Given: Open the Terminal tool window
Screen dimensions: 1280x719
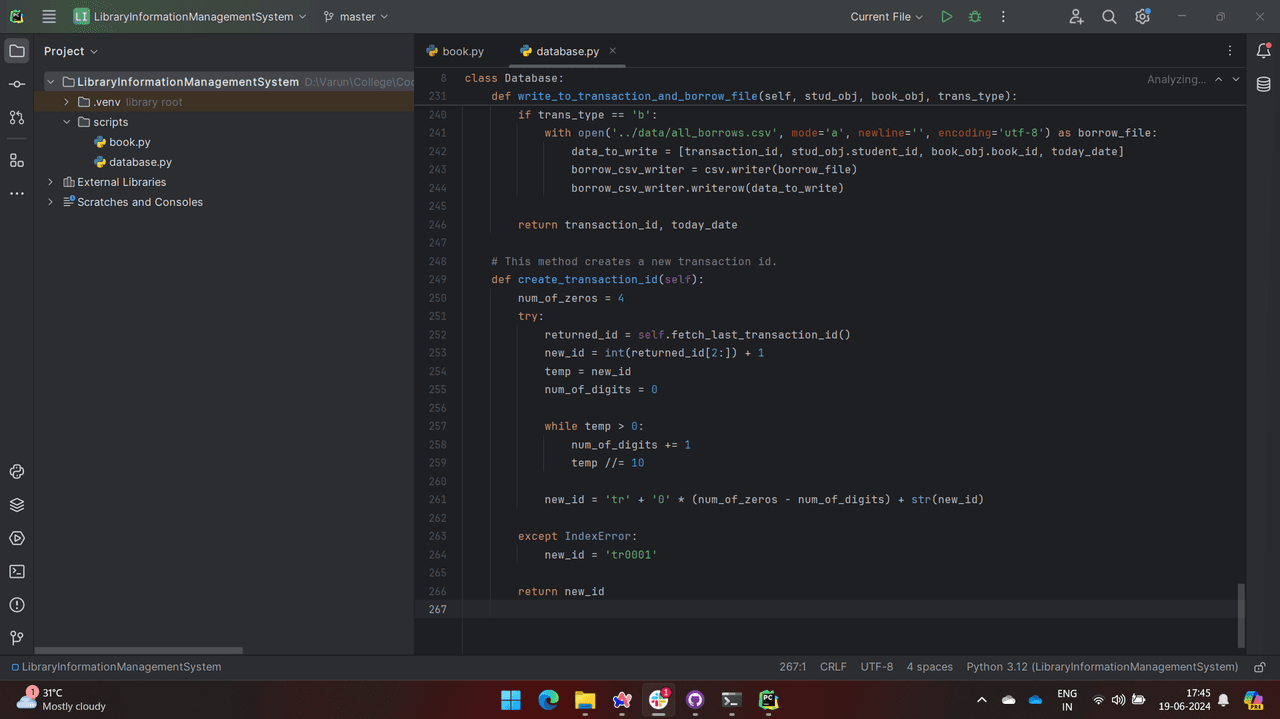Looking at the screenshot, I should point(17,572).
